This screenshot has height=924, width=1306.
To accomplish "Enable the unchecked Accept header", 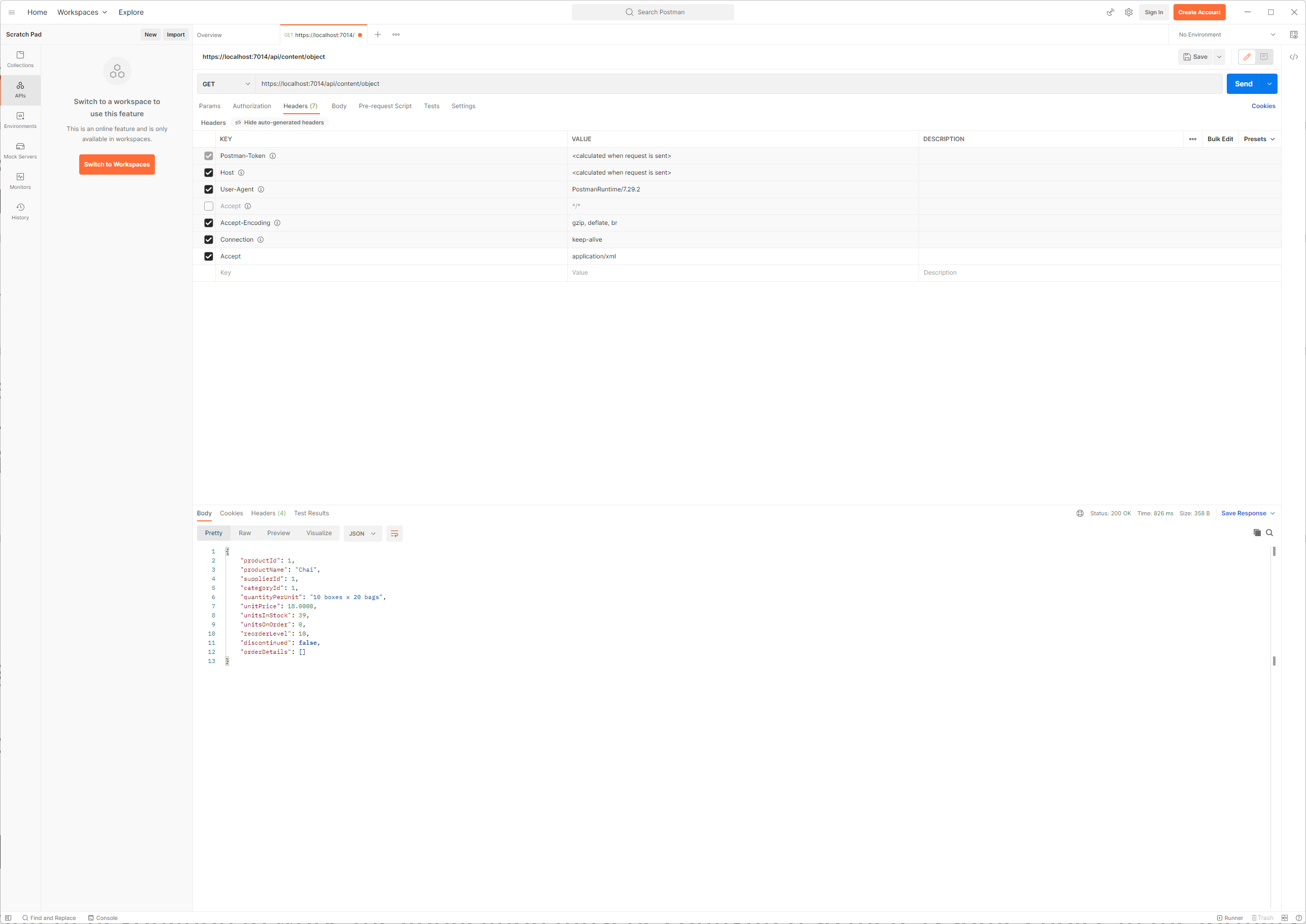I will tap(208, 206).
